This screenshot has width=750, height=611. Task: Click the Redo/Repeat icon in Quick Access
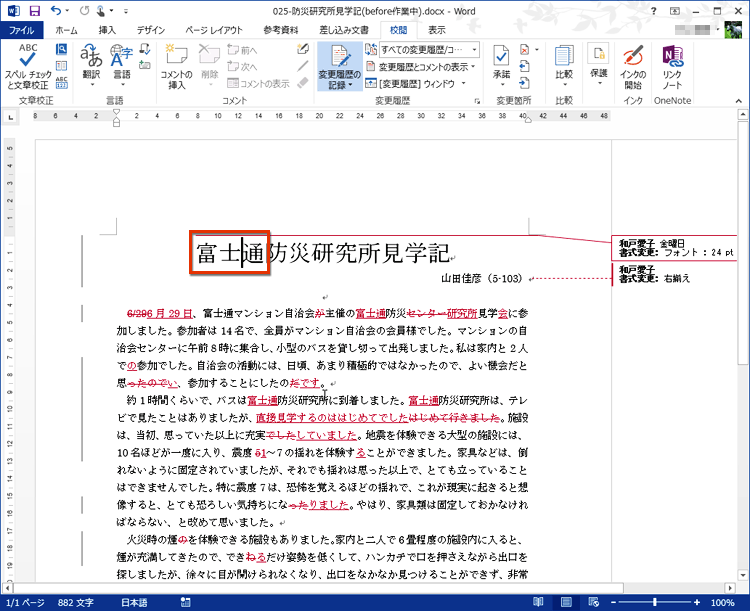click(x=84, y=11)
